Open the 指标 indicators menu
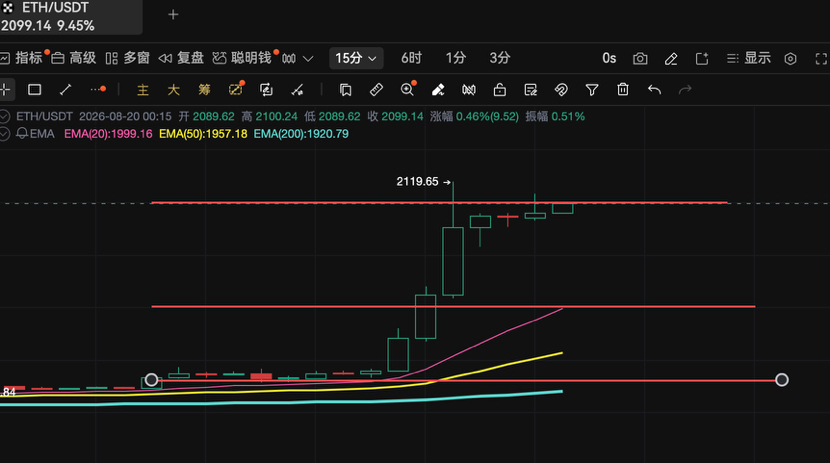This screenshot has height=463, width=830. [21, 58]
